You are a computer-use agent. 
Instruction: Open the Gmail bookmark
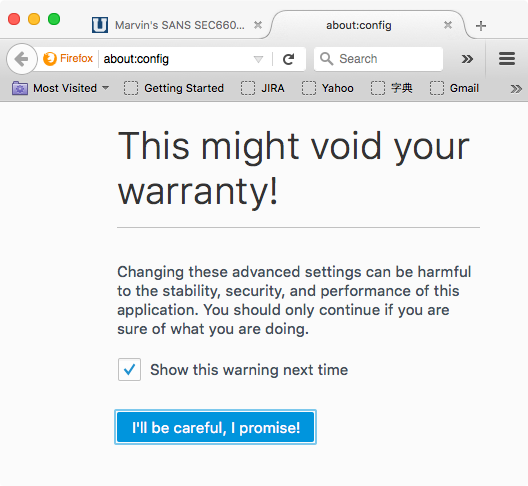tap(454, 88)
